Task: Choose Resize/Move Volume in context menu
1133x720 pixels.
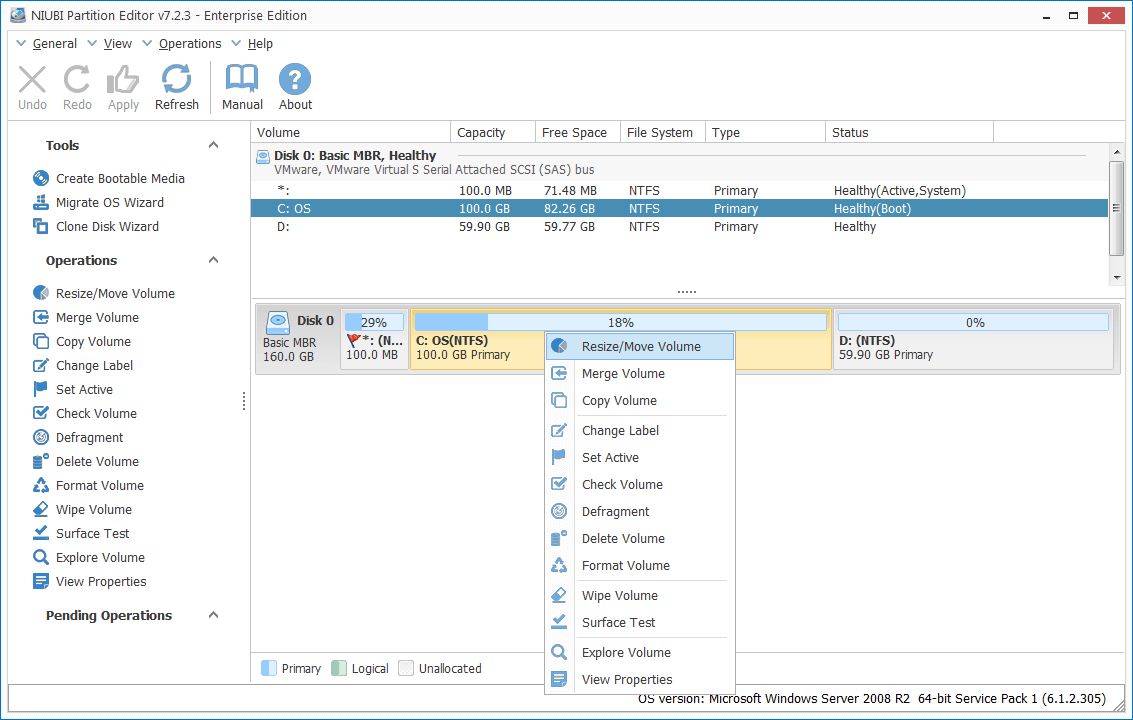Action: click(x=640, y=346)
